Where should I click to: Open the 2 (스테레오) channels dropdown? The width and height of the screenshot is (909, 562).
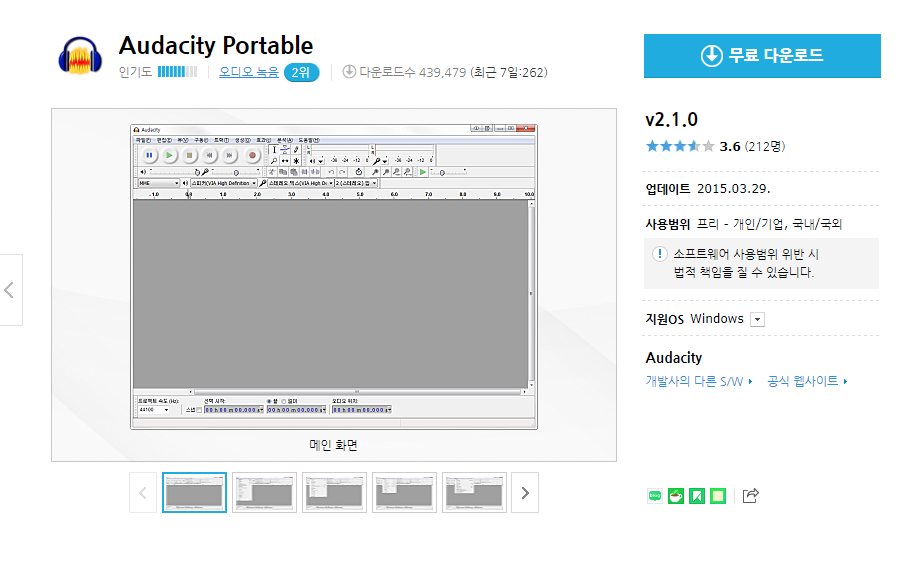coord(356,183)
